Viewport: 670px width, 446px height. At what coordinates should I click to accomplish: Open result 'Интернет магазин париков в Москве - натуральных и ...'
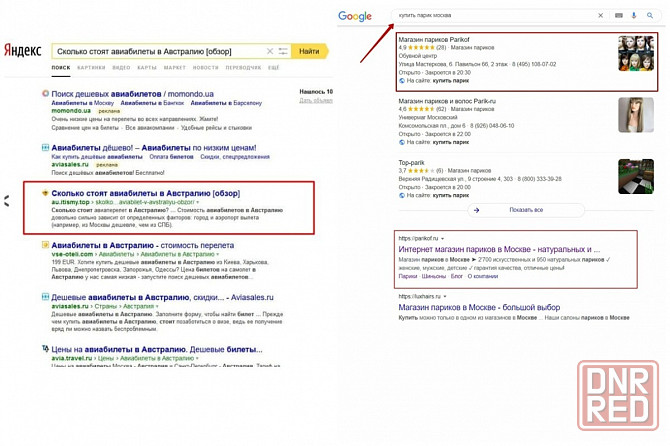tap(499, 249)
